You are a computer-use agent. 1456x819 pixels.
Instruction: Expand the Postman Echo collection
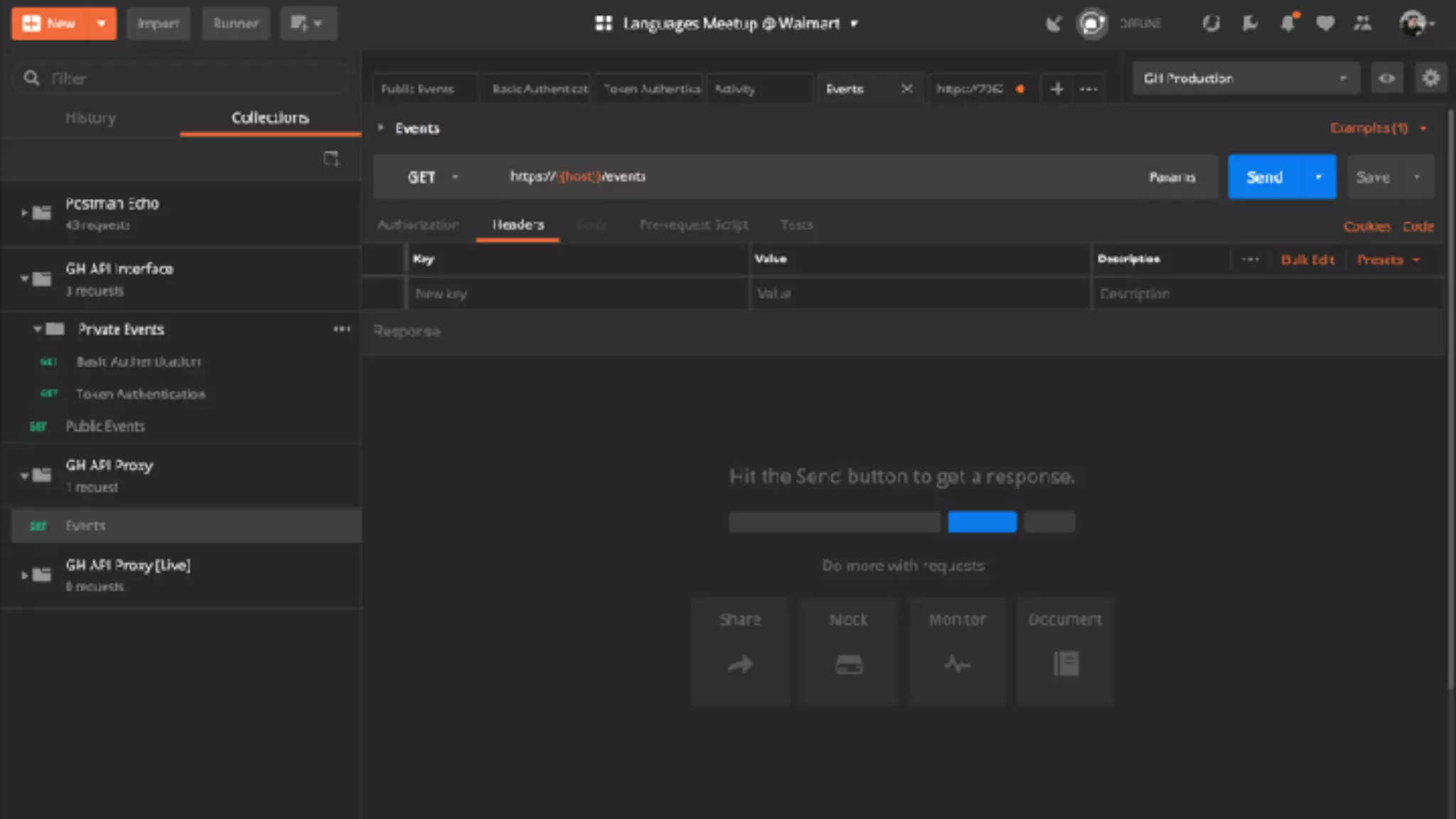(x=24, y=213)
